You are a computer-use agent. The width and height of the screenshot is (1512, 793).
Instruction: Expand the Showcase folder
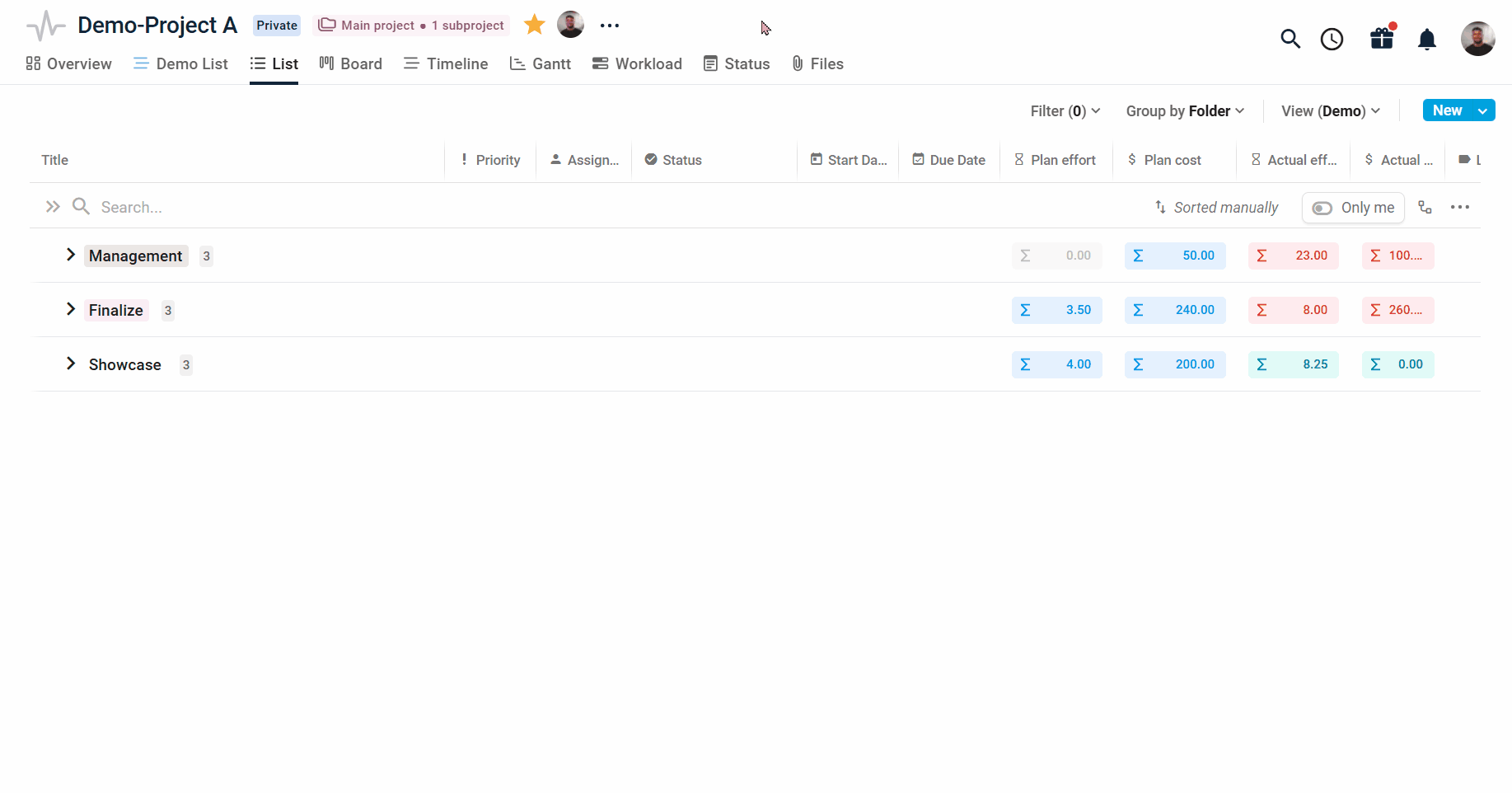pos(71,364)
